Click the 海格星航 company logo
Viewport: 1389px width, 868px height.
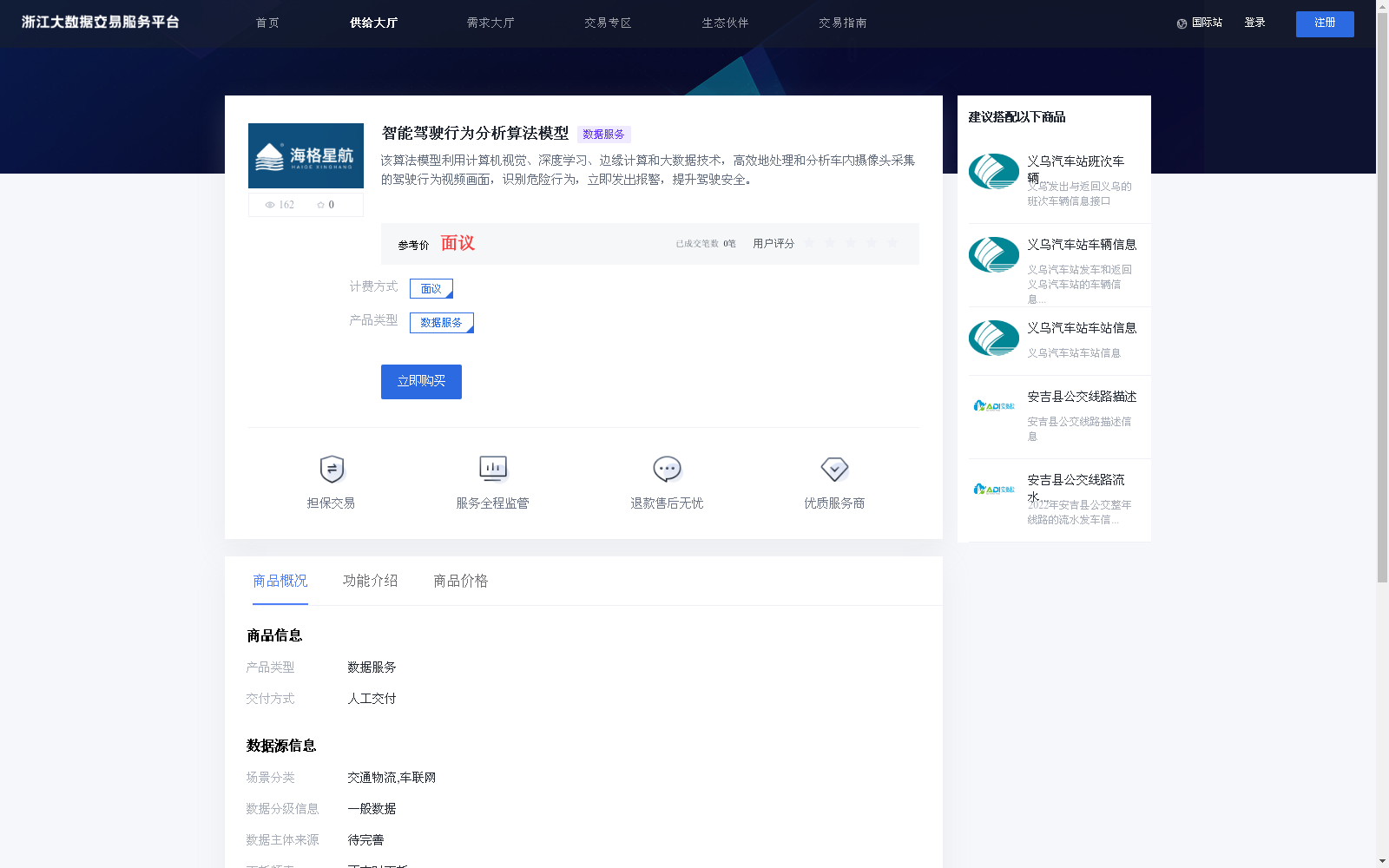[x=306, y=155]
